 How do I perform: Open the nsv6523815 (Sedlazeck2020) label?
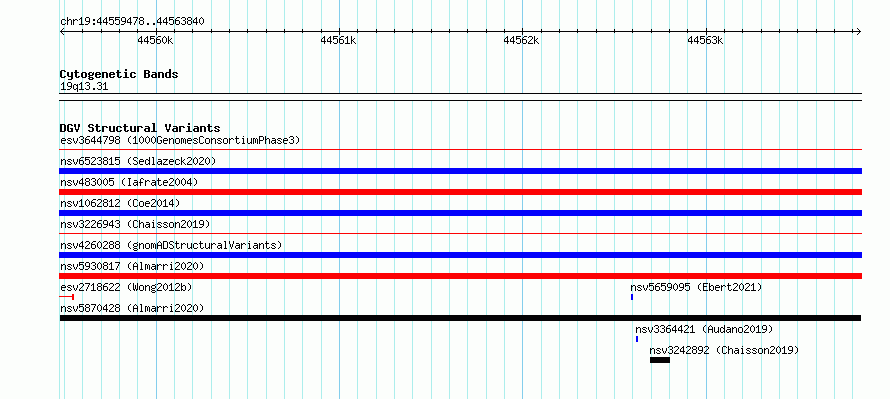[138, 161]
